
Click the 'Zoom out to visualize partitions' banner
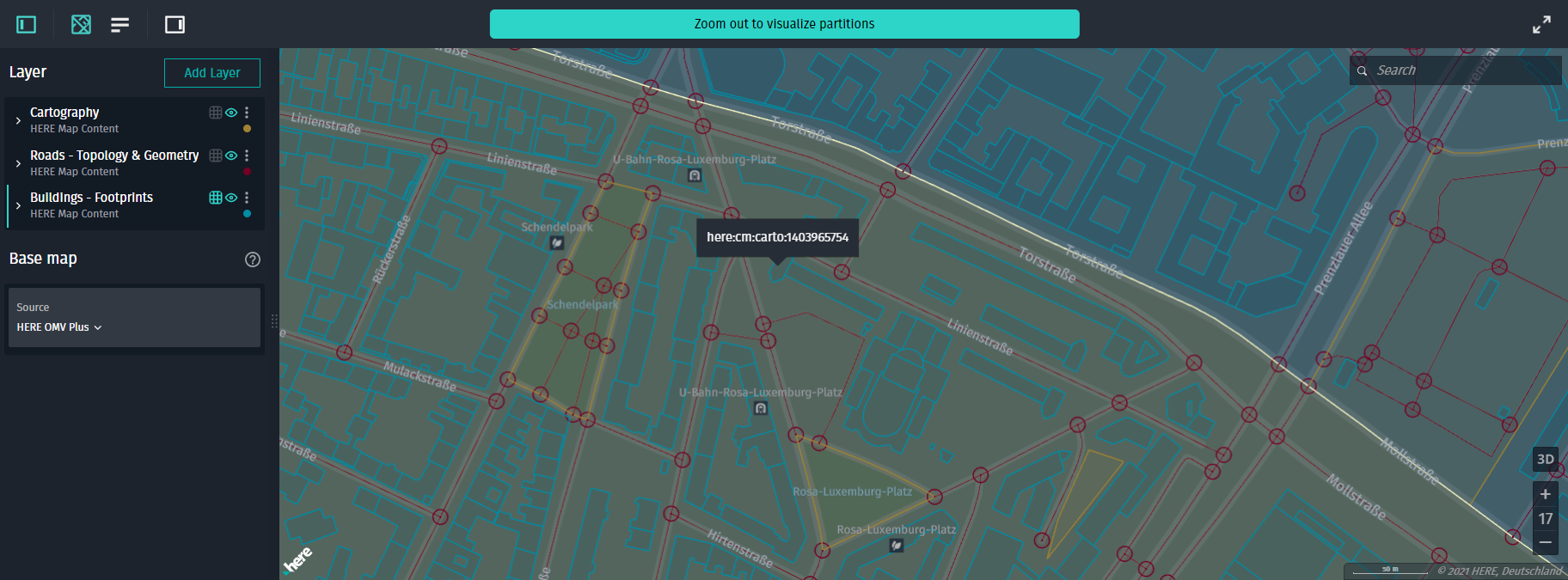(x=784, y=24)
